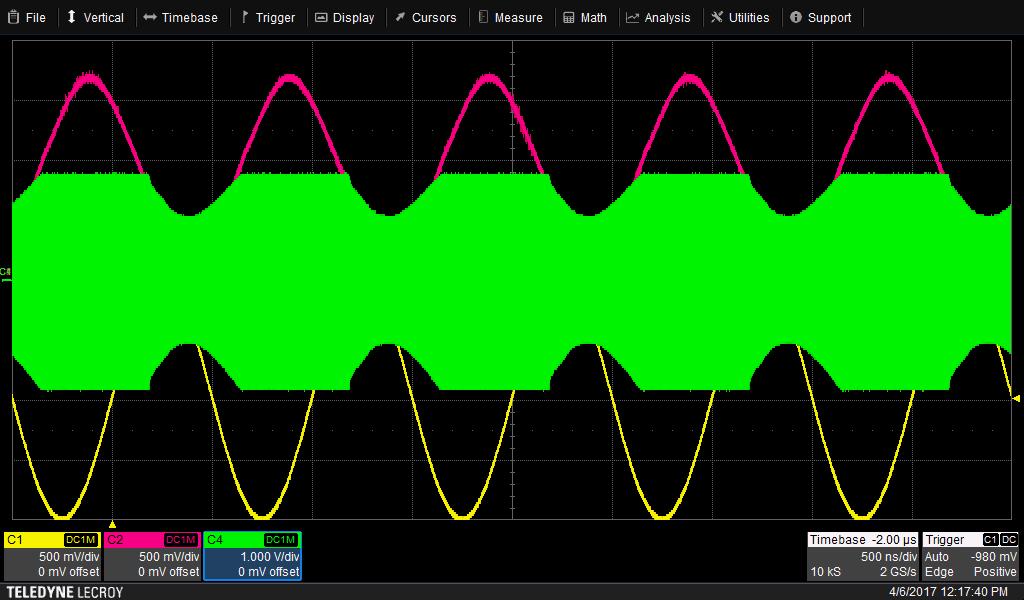Click the Support info icon
Screen dimensions: 1024x600
coord(795,18)
